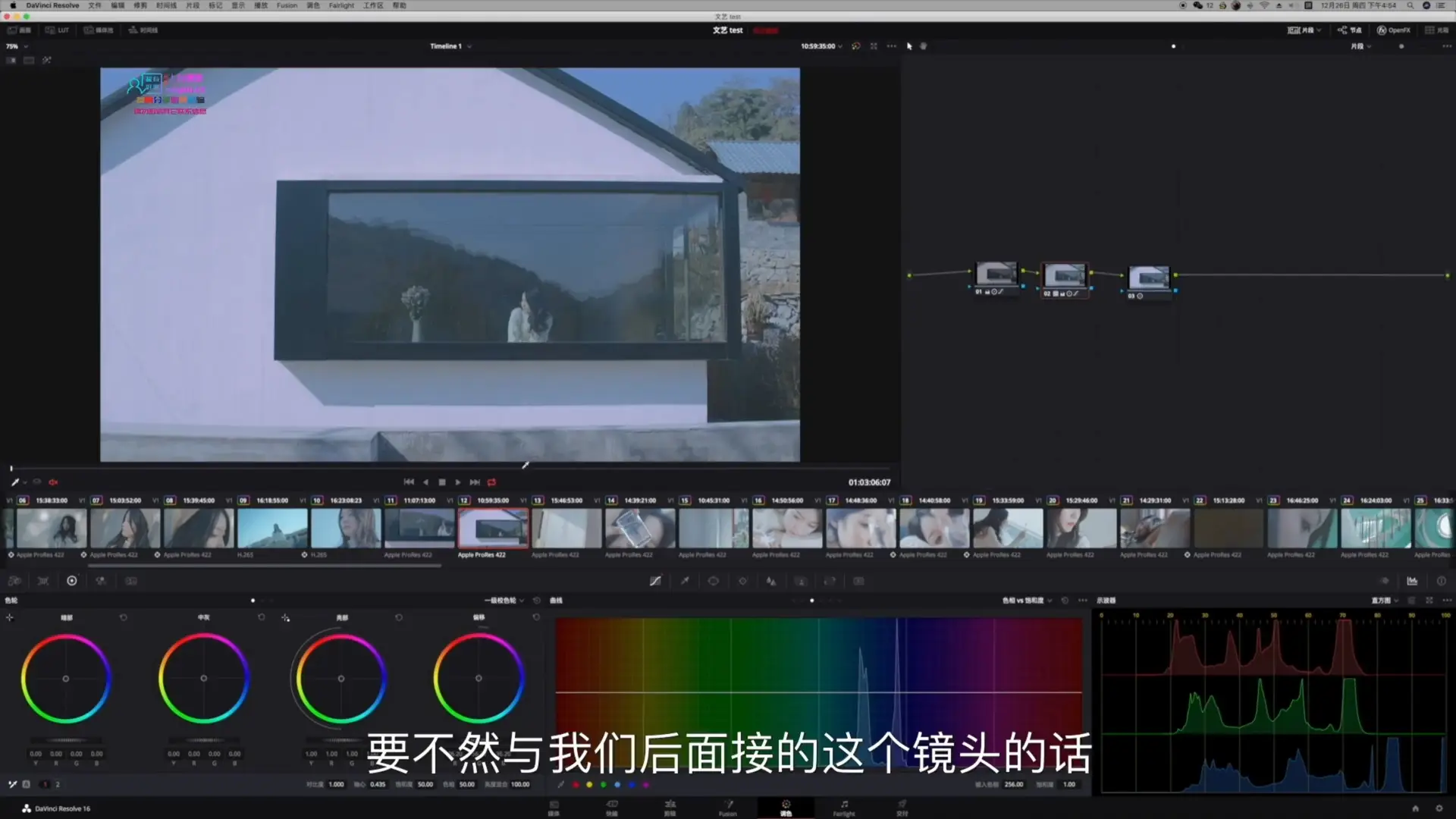Toggle the Nodes panel button
Image resolution: width=1456 pixels, height=819 pixels.
tap(1349, 30)
